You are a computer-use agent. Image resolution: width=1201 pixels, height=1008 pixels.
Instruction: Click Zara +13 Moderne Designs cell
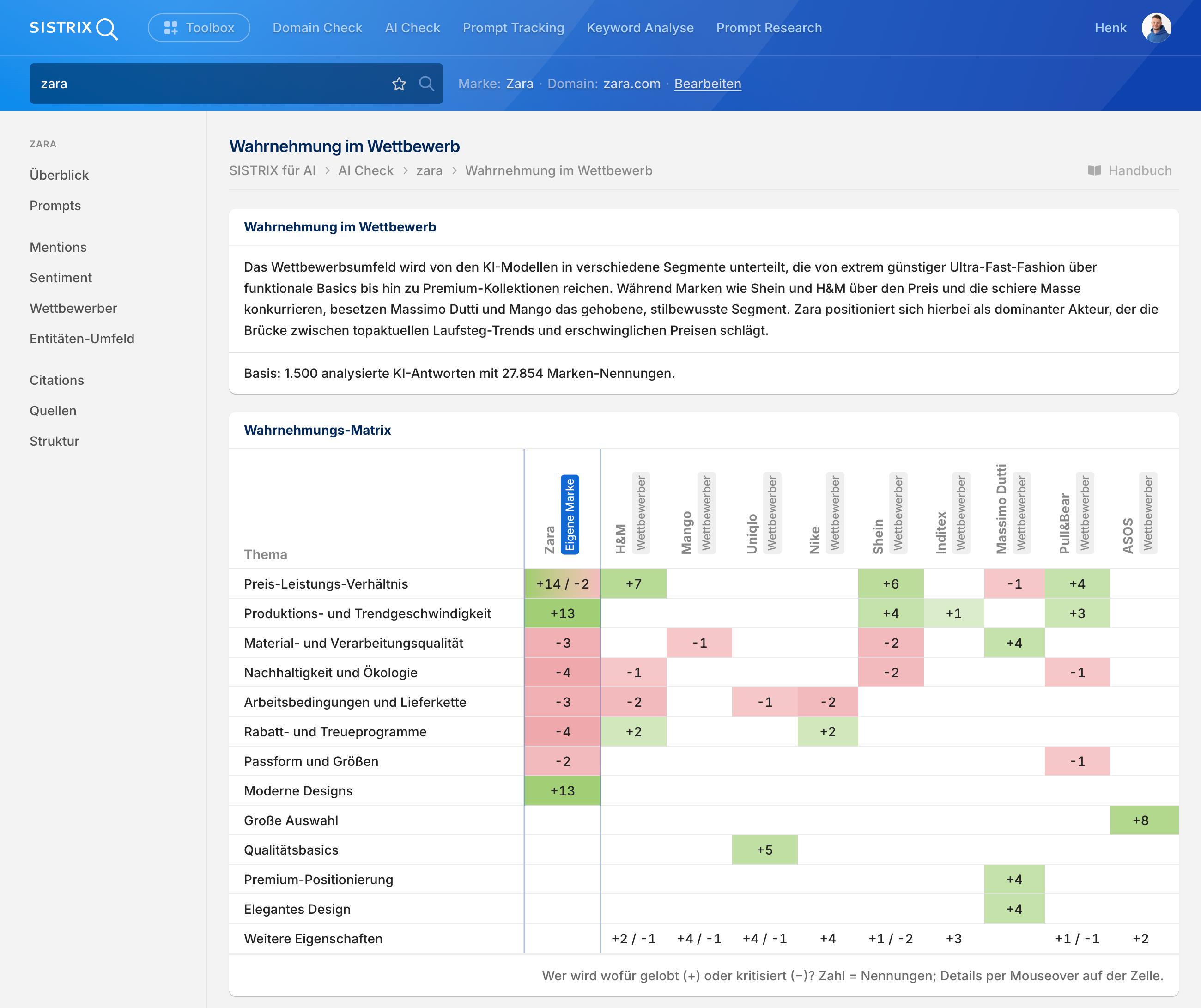click(x=562, y=790)
